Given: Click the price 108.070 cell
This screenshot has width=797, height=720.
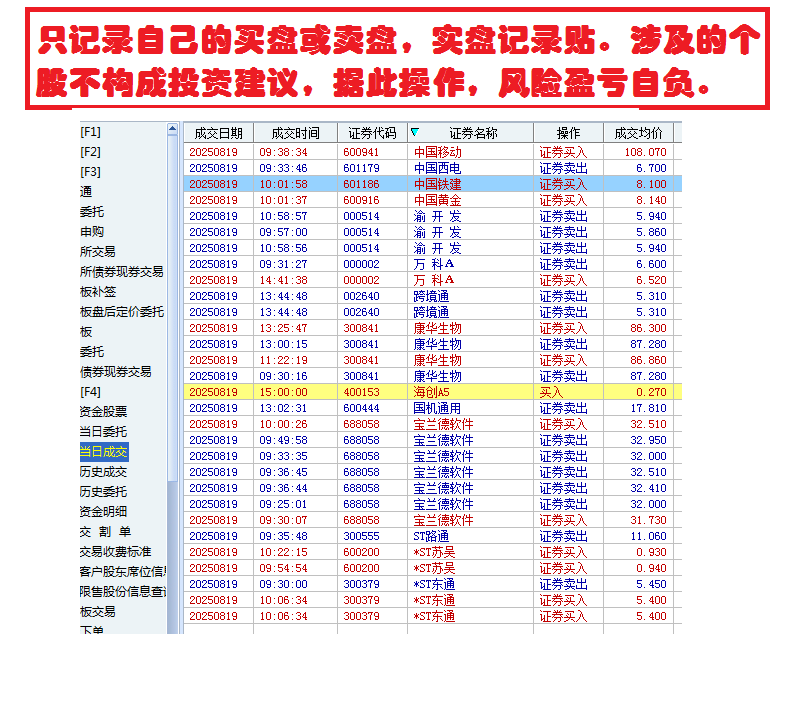Looking at the screenshot, I should click(646, 152).
